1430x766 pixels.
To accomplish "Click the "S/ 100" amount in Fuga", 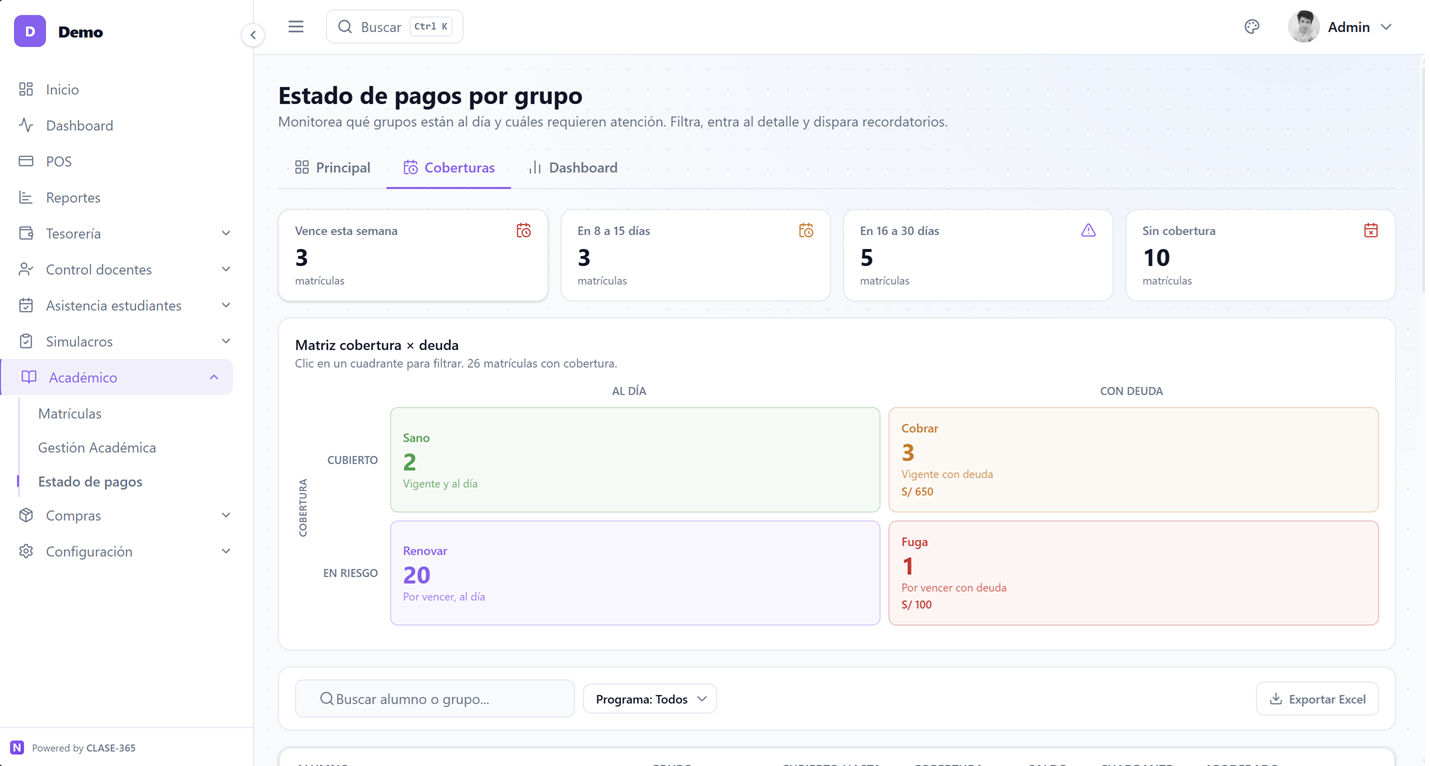I will [x=916, y=605].
